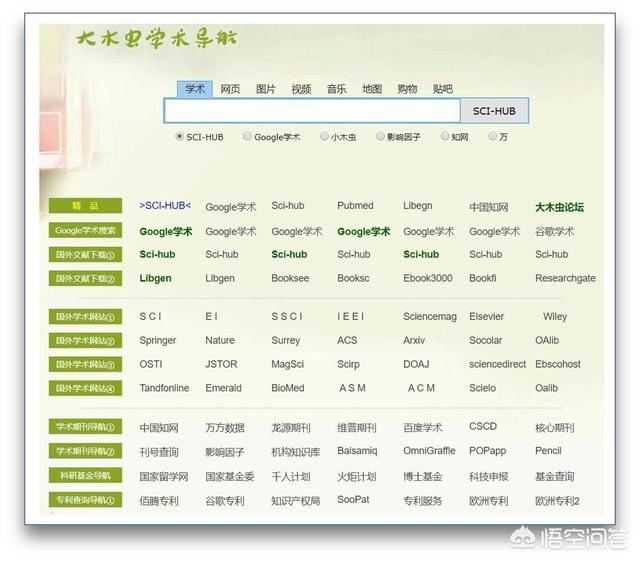This screenshot has width=640, height=561.
Task: Click the 精品 green category label
Action: pyautogui.click(x=85, y=206)
